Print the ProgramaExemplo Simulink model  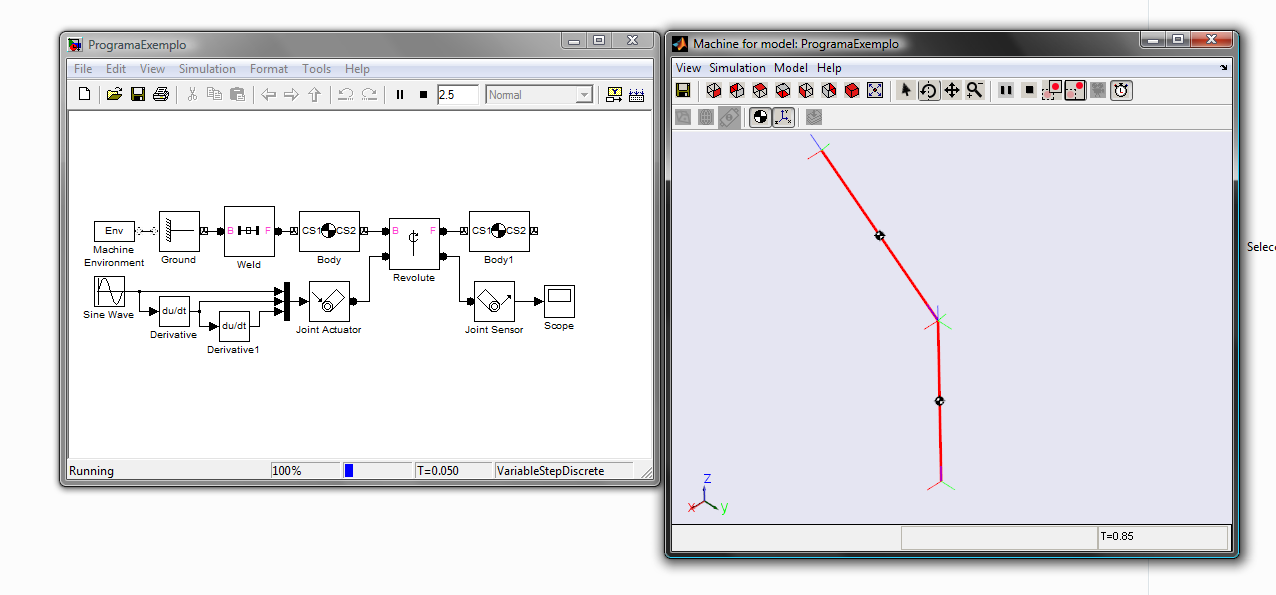tap(160, 94)
